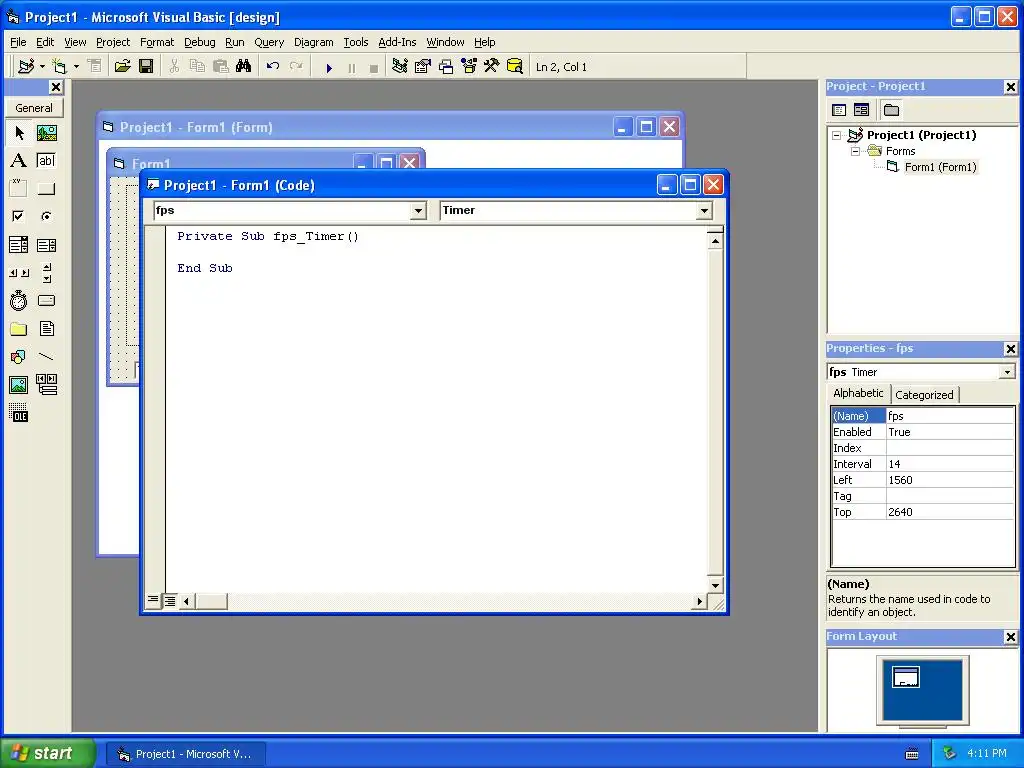Screen dimensions: 1024x768
Task: Select the ComboBox tool
Action: click(19, 245)
